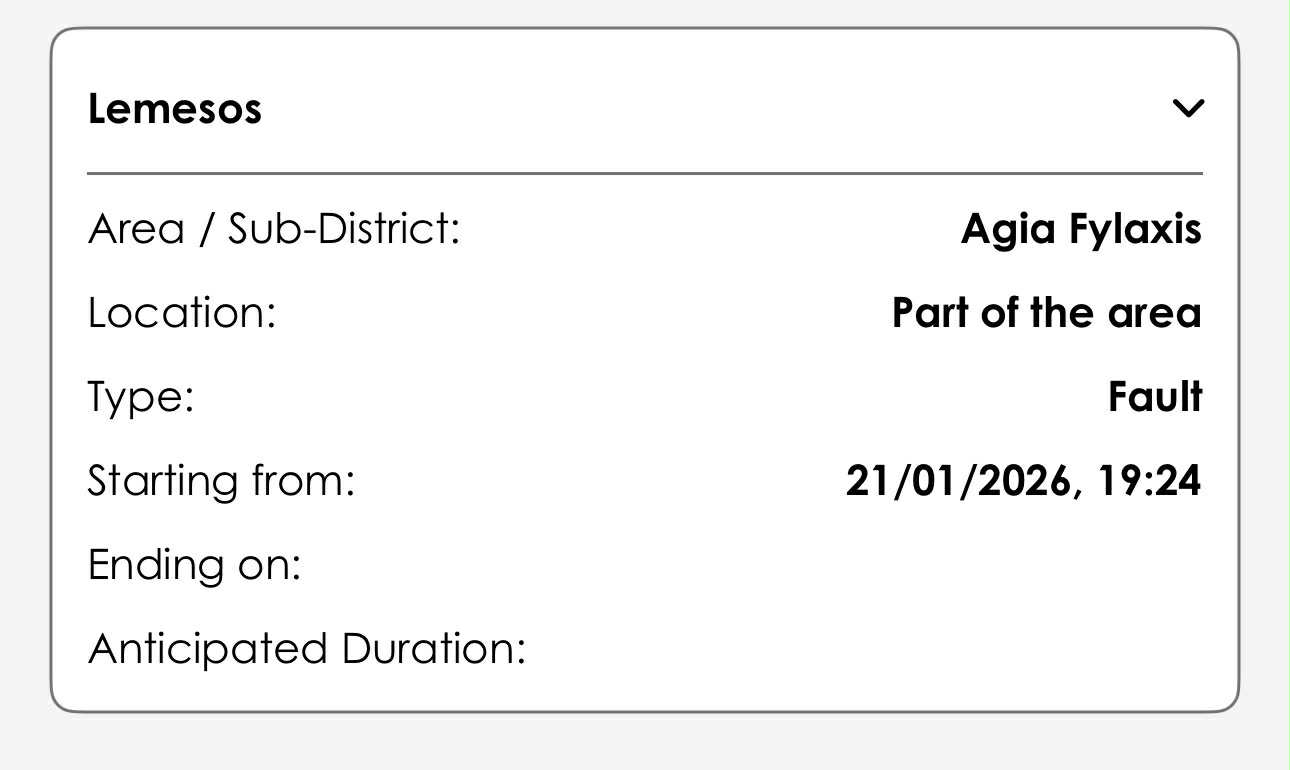This screenshot has width=1290, height=770.
Task: Click the Part of the area value
Action: (x=1046, y=314)
